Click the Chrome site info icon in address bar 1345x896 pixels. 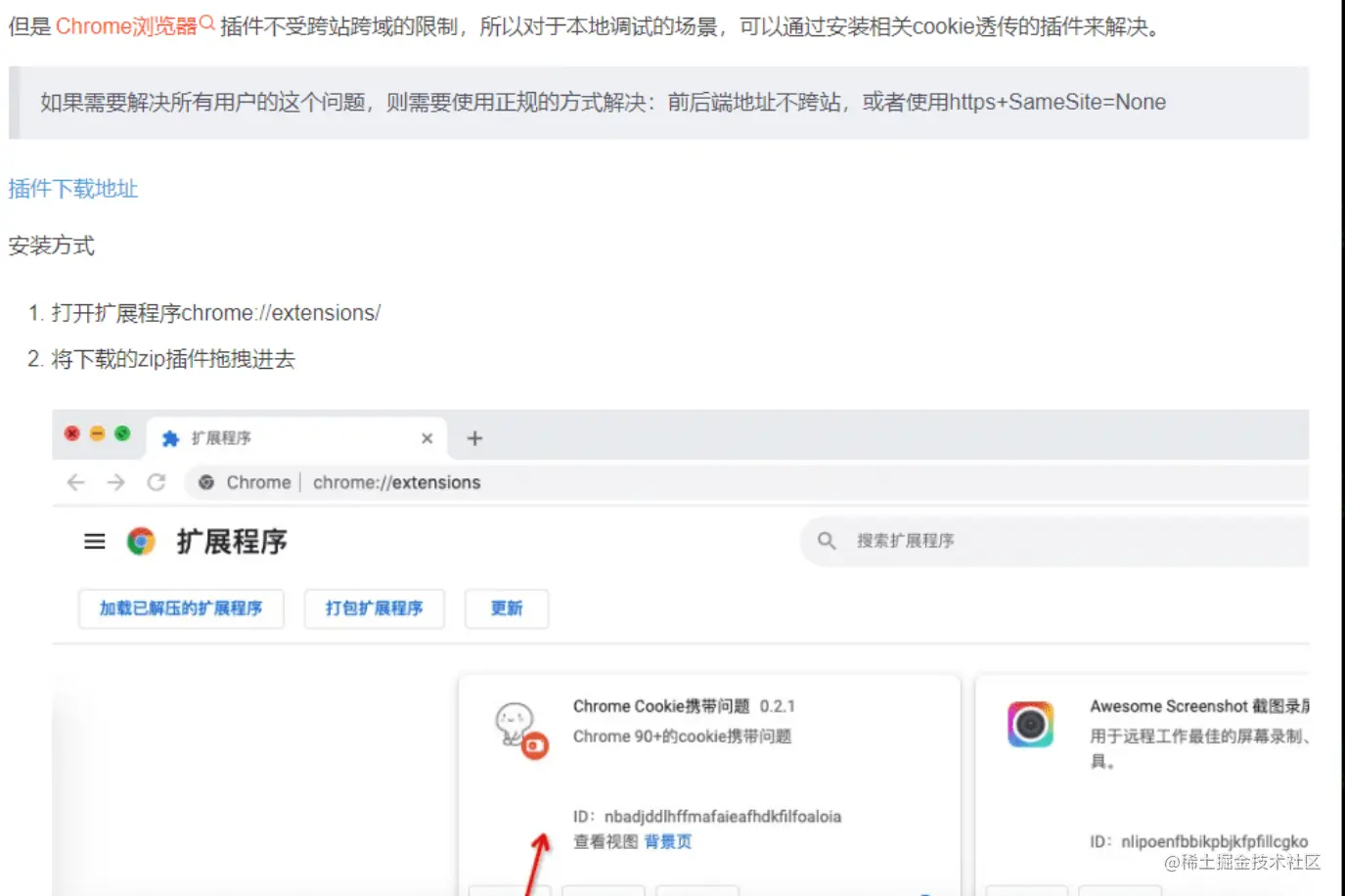click(206, 482)
